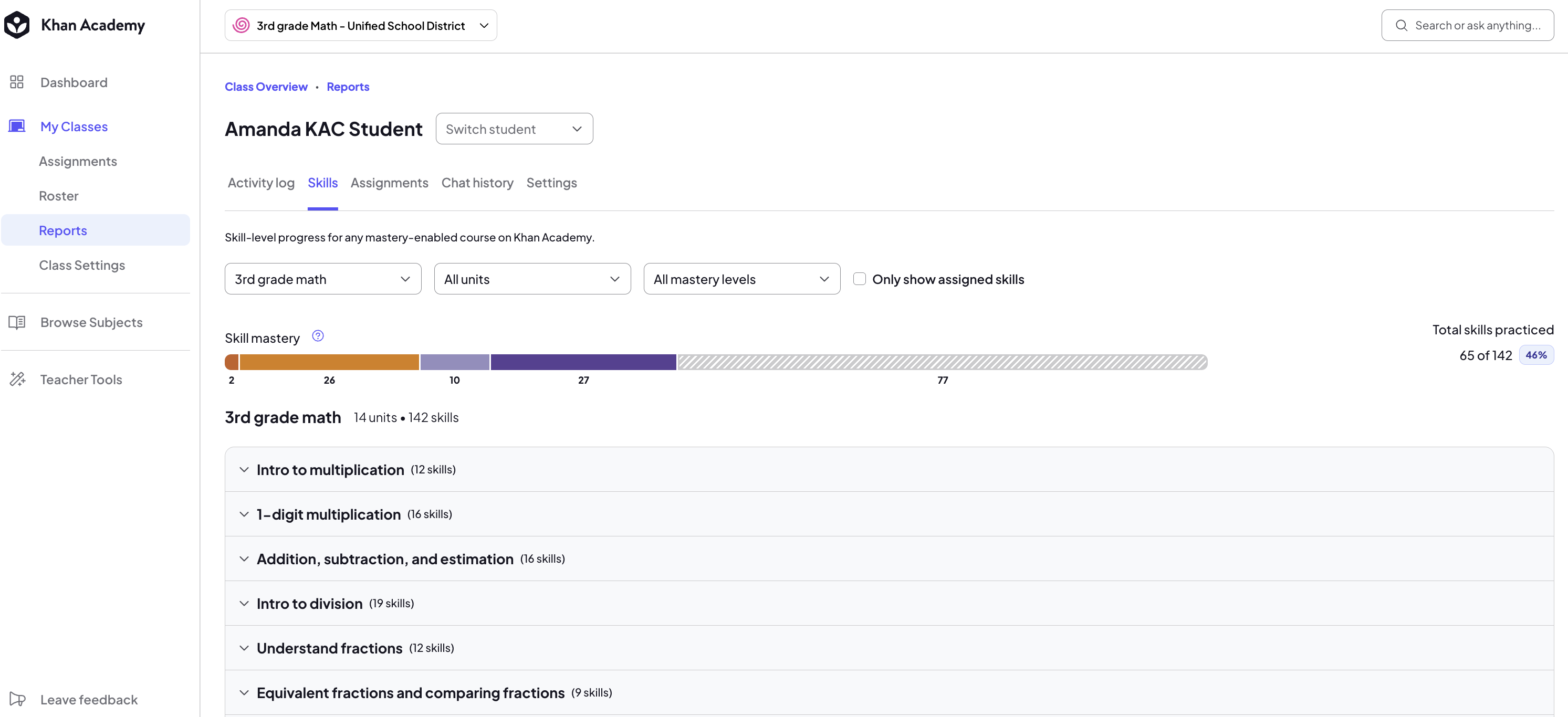Click the "Total skills practiced" label
The height and width of the screenshot is (717, 1568).
pos(1492,329)
